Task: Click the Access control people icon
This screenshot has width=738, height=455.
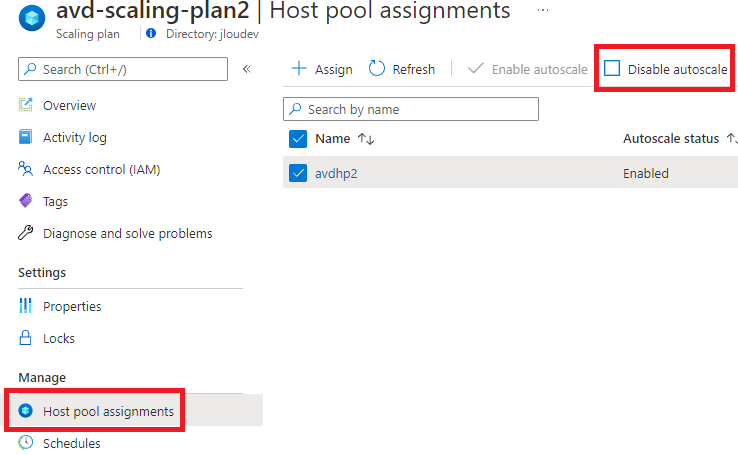Action: pos(25,169)
